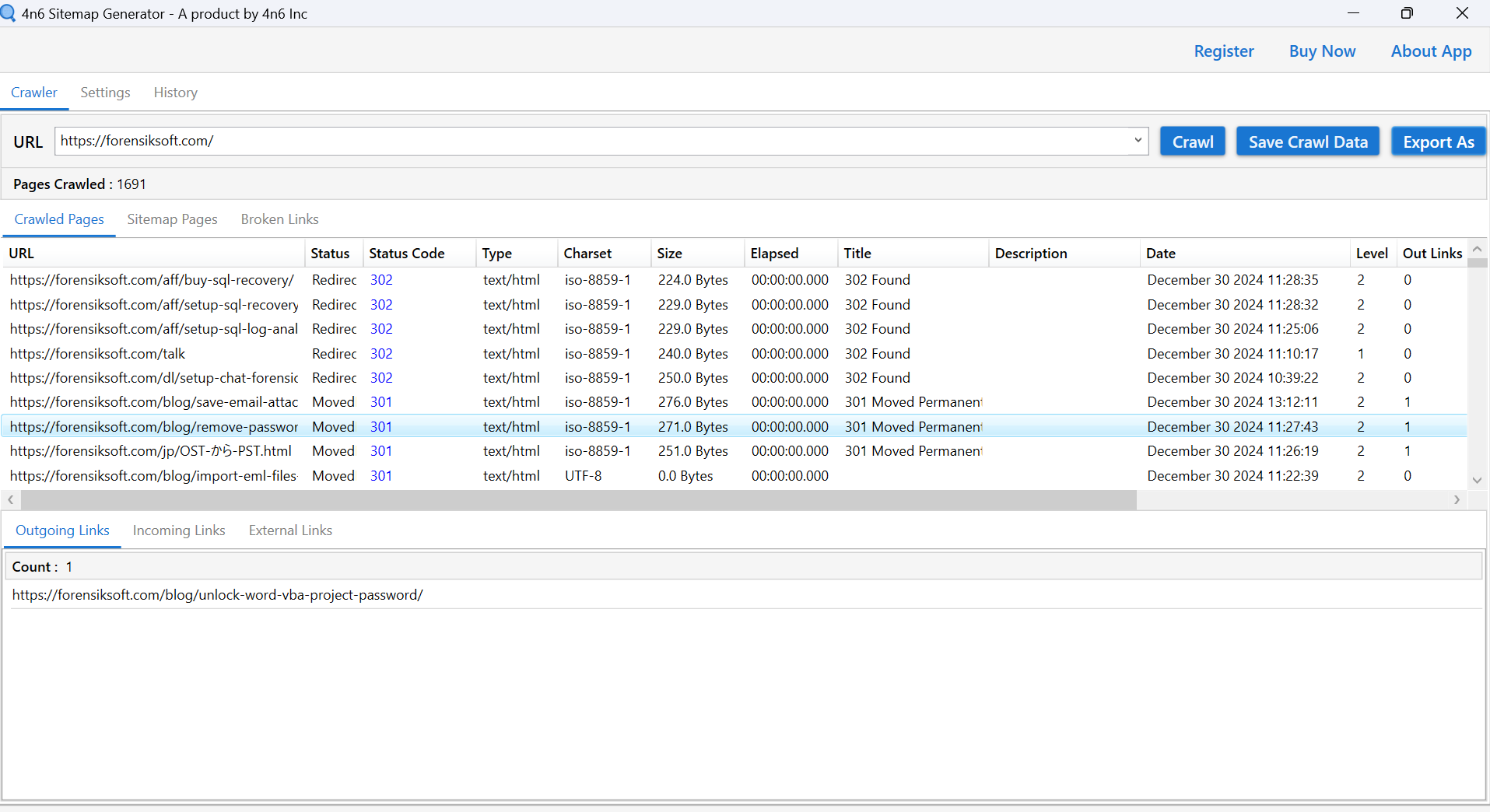The image size is (1490, 812).
Task: Sort by the Size column header
Action: coord(697,254)
